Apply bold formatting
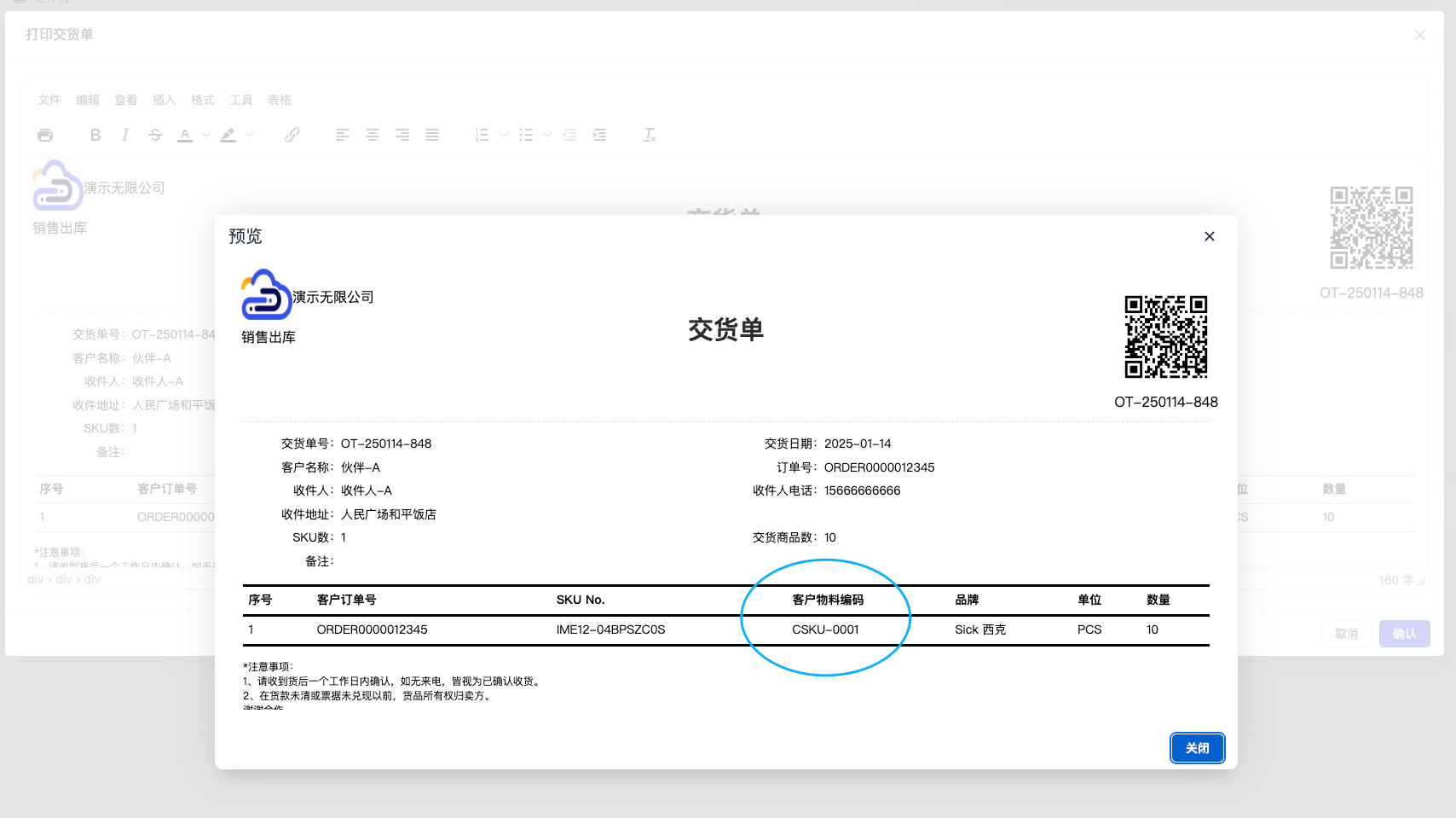The height and width of the screenshot is (818, 1456). [95, 134]
